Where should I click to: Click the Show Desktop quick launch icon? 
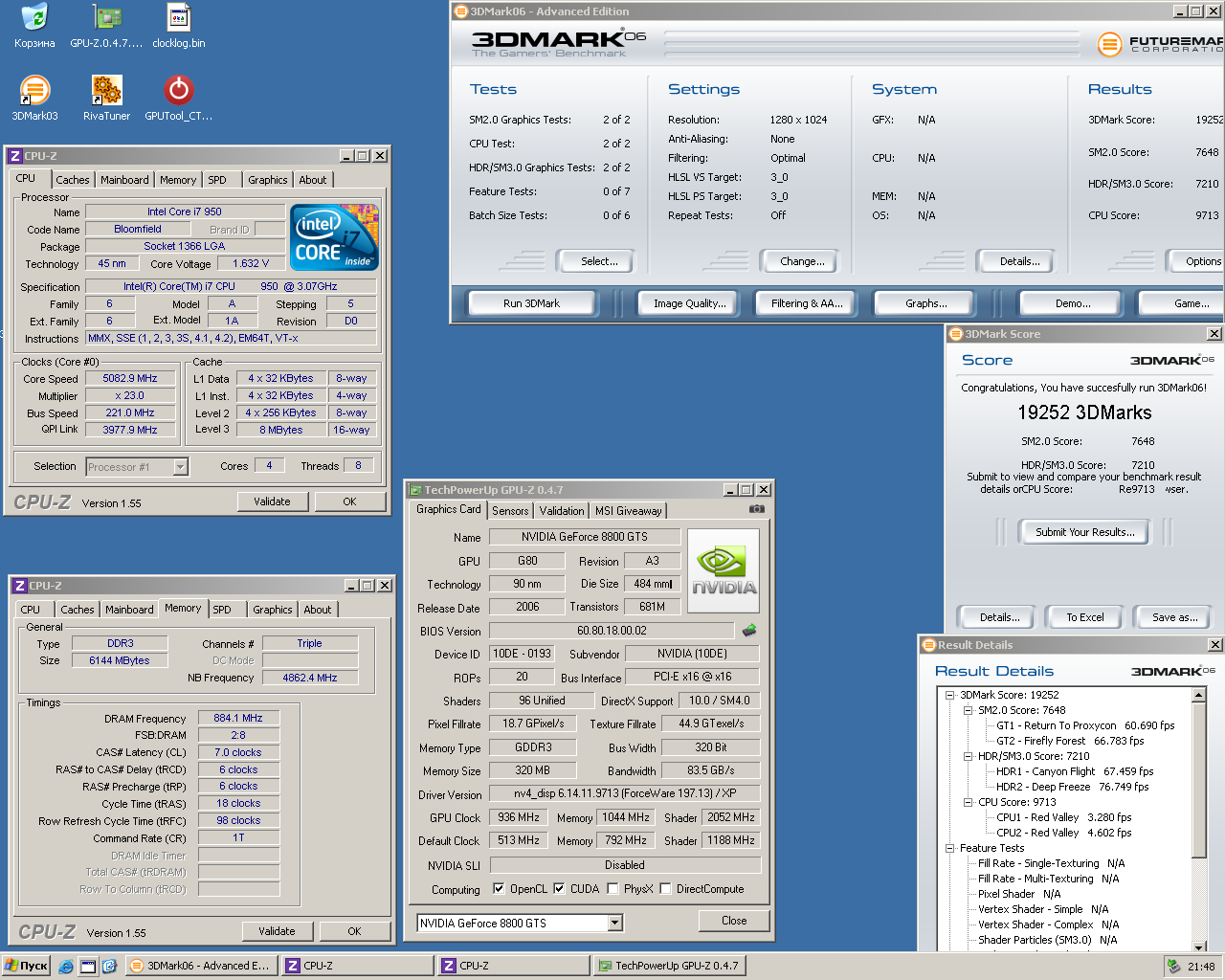(88, 967)
